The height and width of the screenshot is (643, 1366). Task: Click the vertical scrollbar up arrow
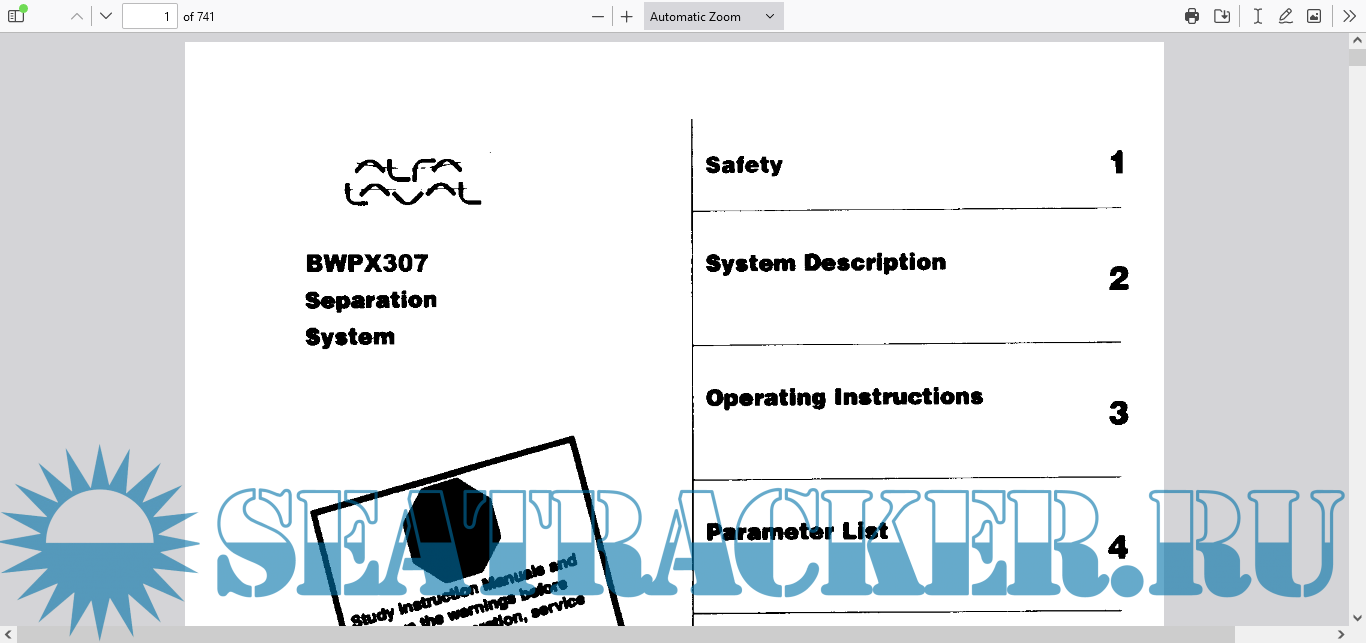1357,40
